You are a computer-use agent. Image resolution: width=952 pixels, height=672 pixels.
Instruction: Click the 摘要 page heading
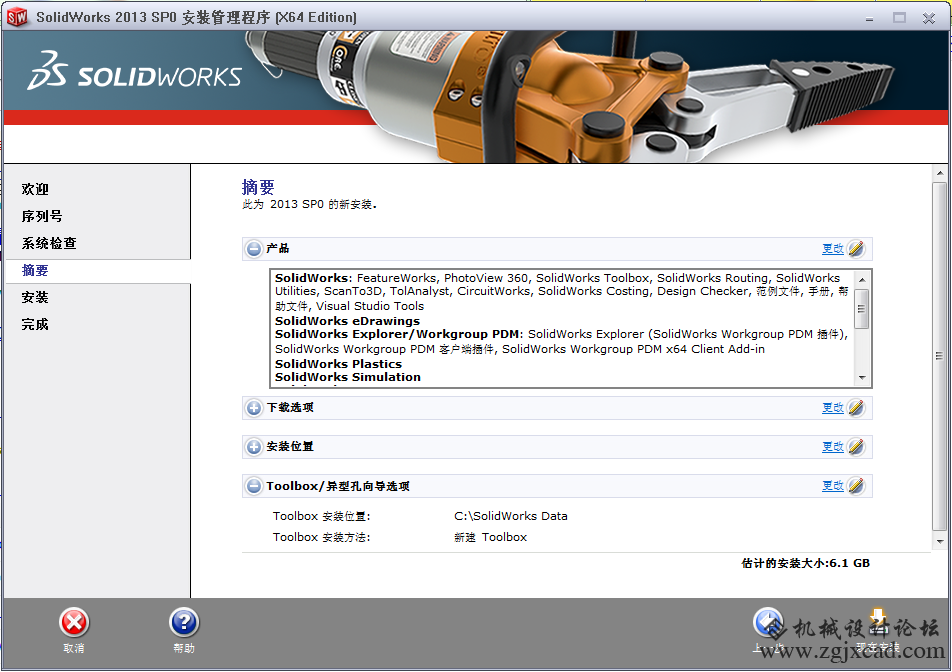pos(258,186)
